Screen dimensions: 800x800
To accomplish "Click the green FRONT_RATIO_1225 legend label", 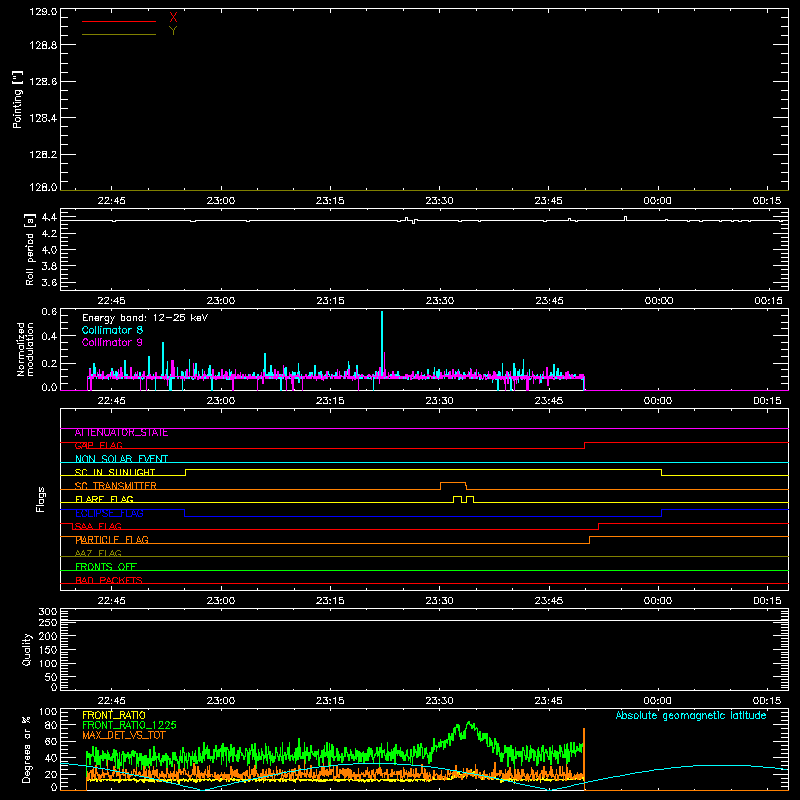I will coord(129,726).
